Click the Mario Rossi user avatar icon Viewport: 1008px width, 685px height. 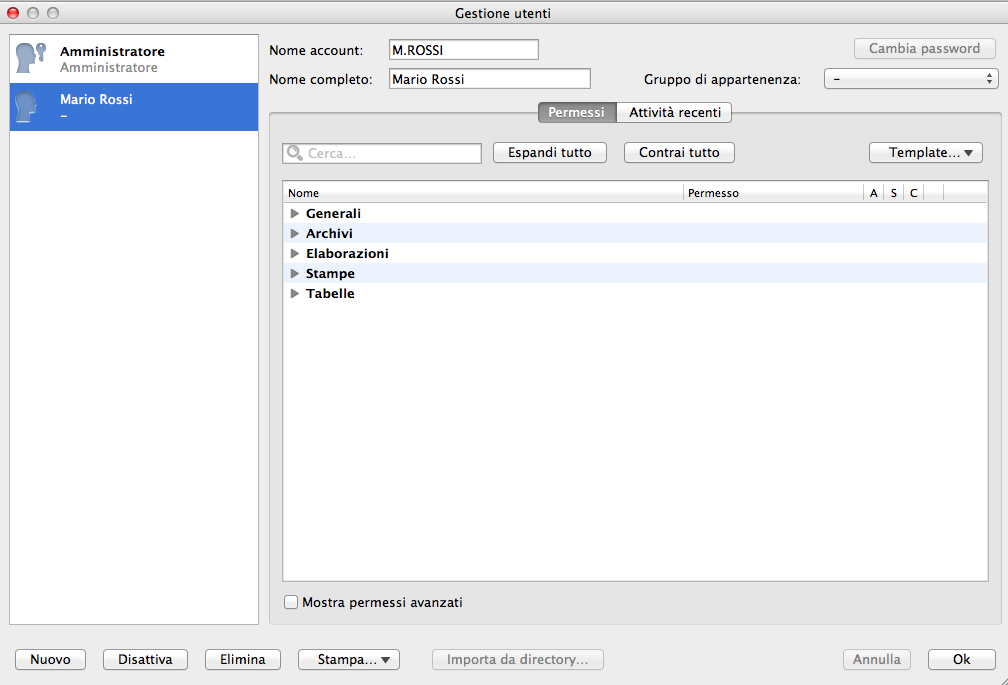click(x=32, y=107)
